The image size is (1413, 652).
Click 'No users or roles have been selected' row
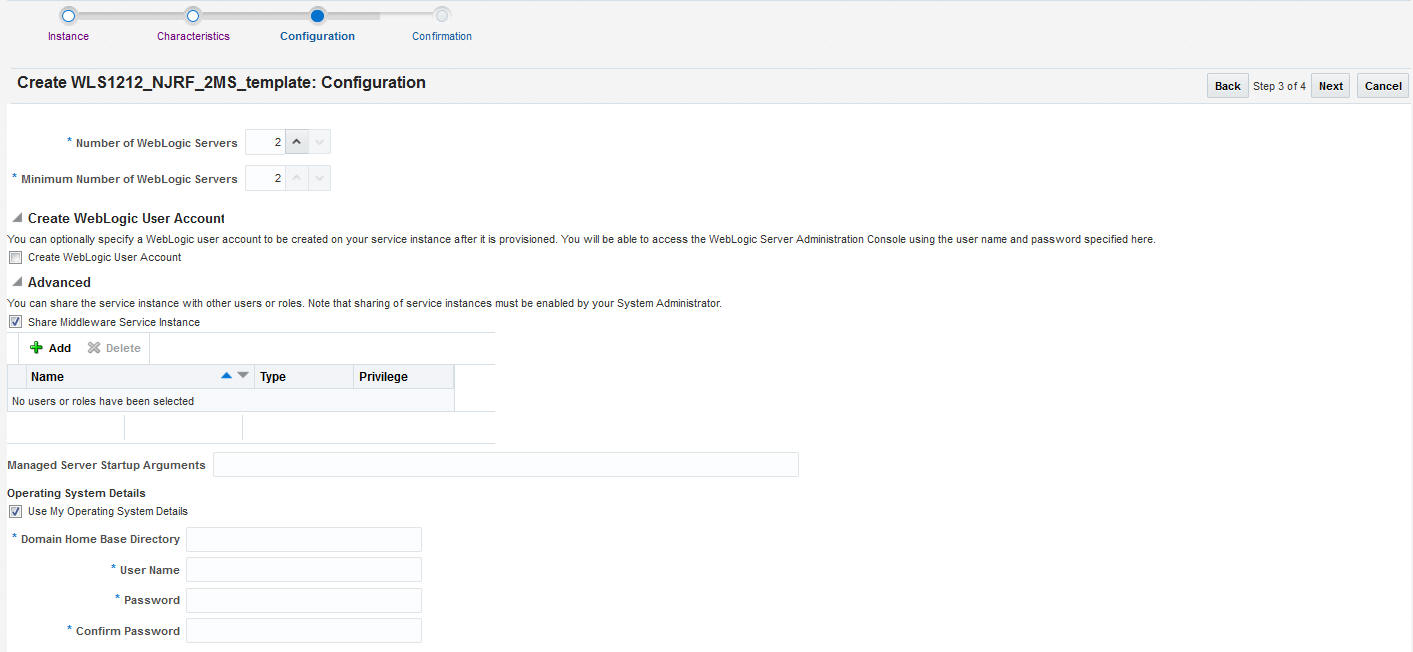coord(231,401)
